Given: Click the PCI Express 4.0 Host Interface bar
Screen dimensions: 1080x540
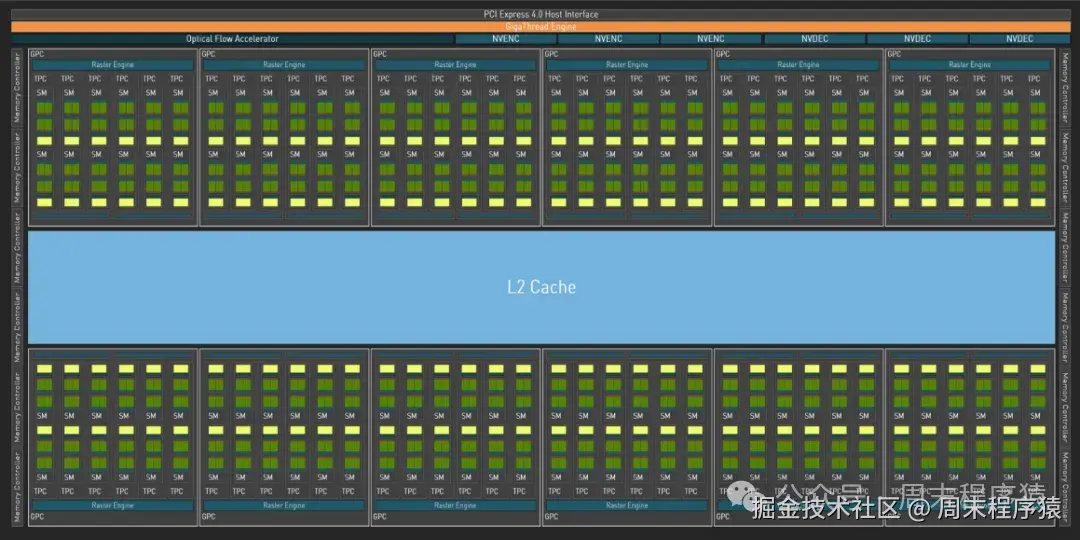Looking at the screenshot, I should pos(541,14).
